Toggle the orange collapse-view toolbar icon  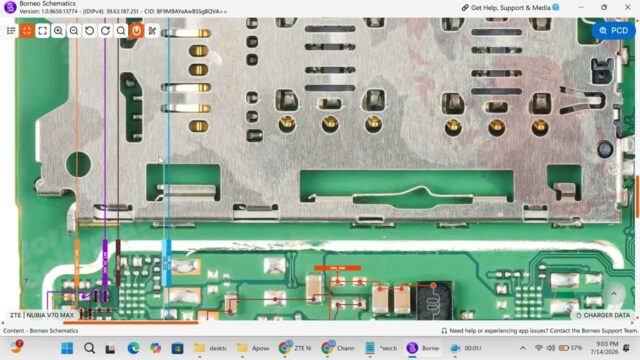(27, 31)
